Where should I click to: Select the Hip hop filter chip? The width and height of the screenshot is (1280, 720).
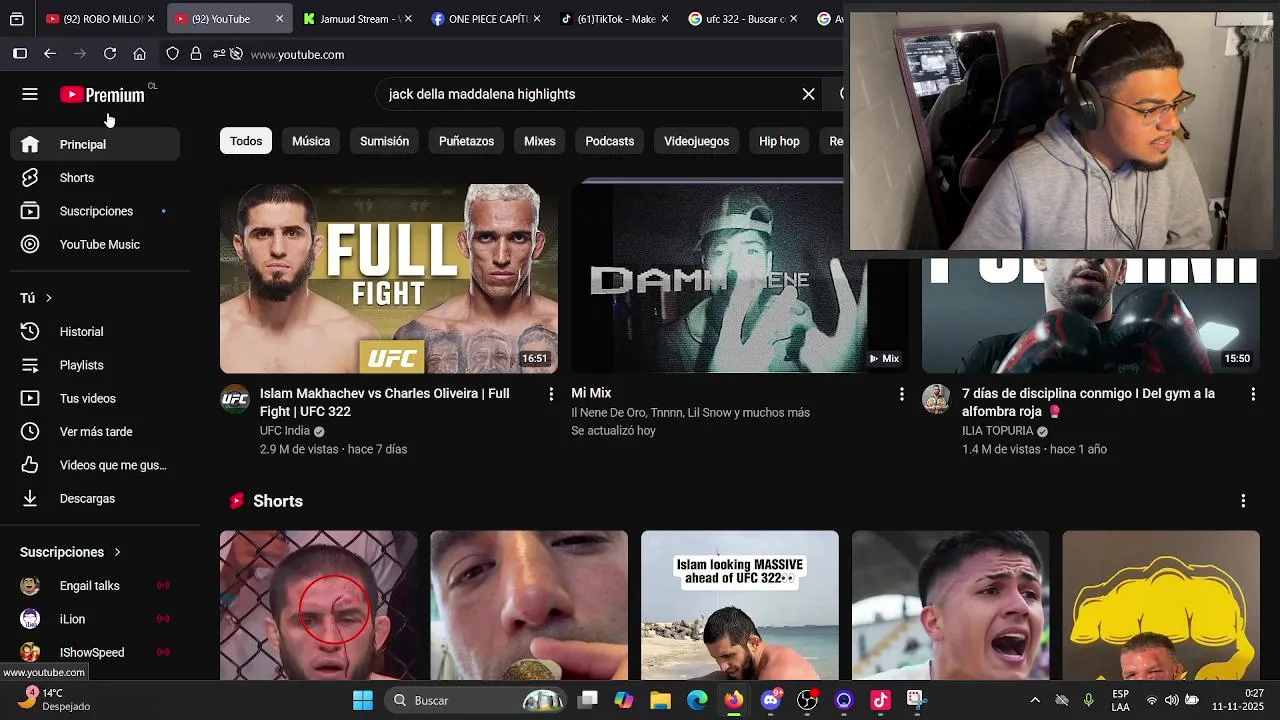(x=779, y=141)
